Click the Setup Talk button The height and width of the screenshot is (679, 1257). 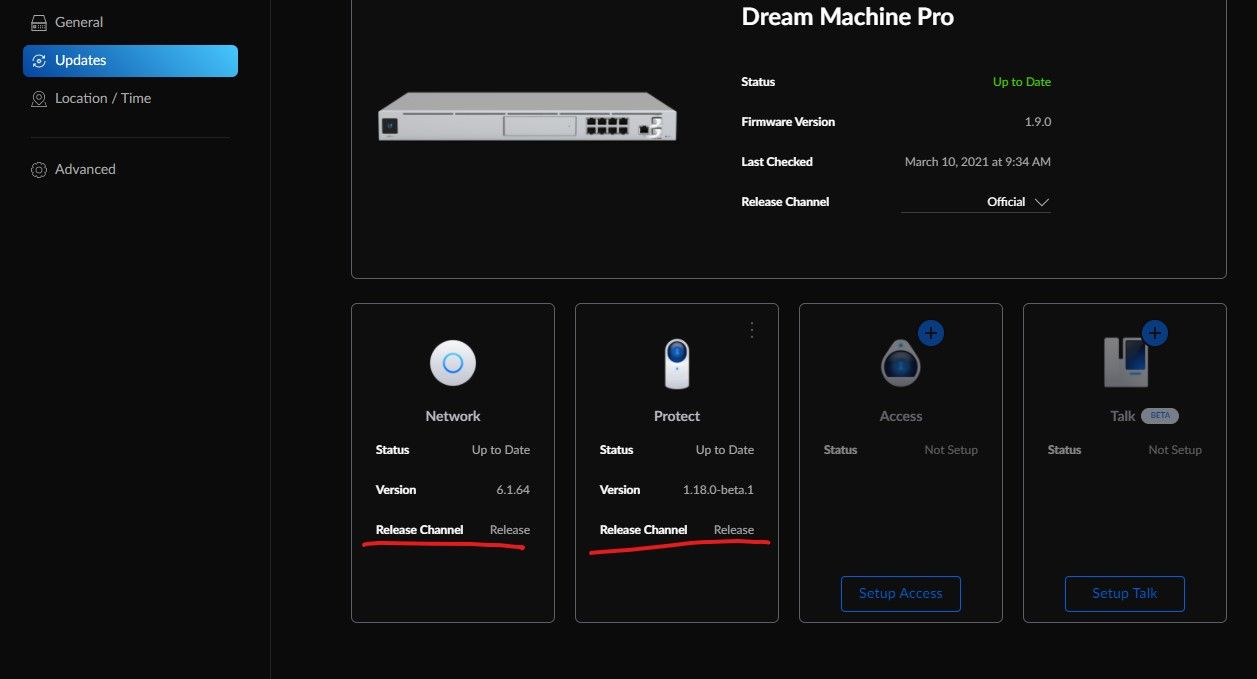coord(1125,593)
